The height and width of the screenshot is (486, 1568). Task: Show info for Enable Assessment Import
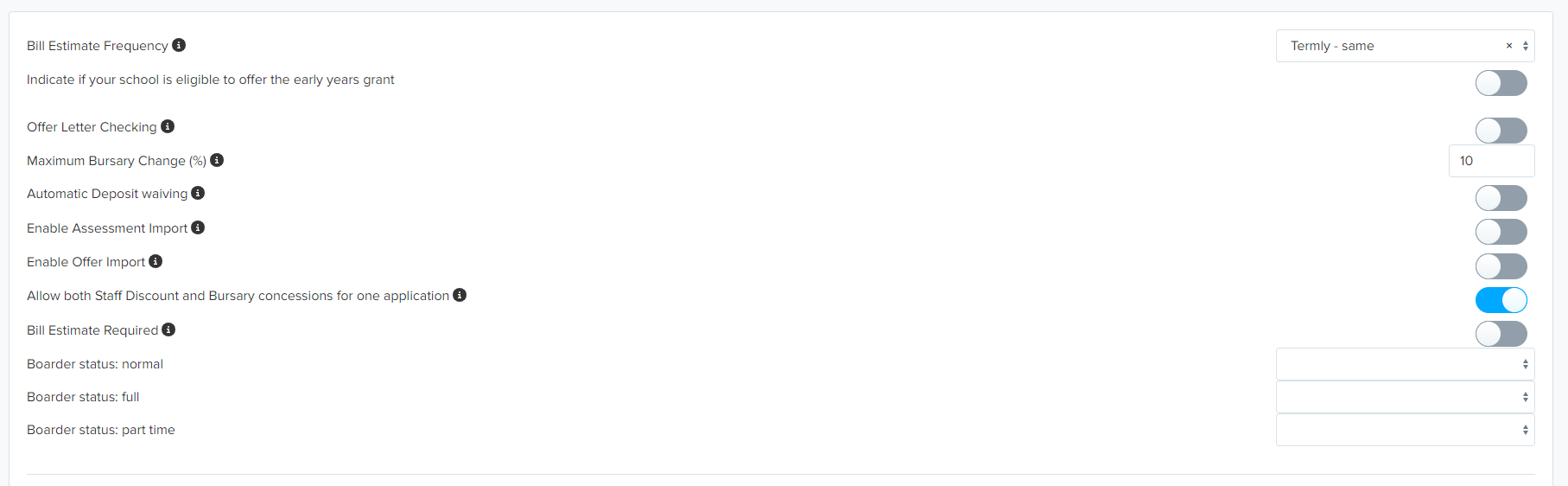pyautogui.click(x=198, y=227)
